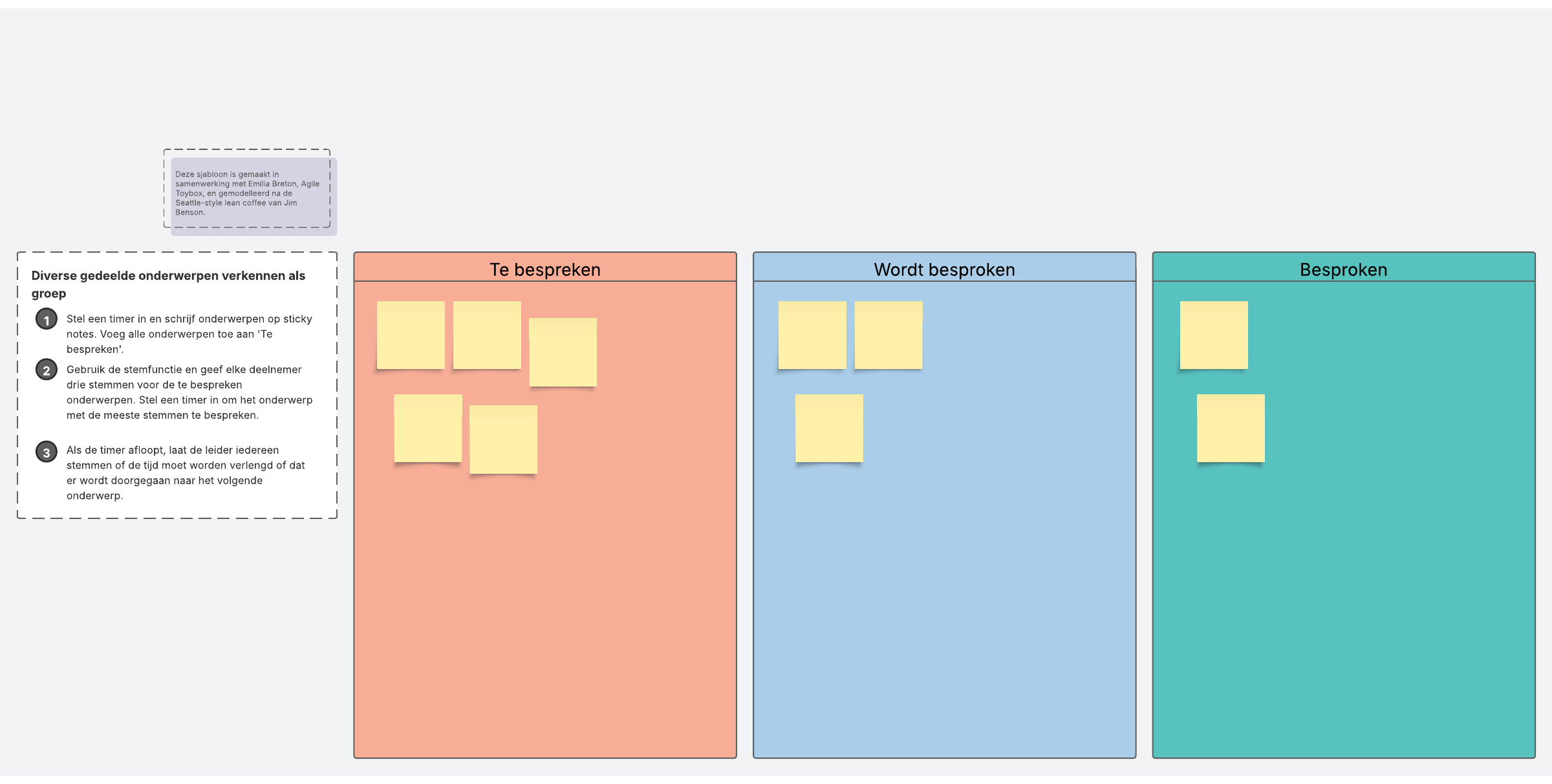The image size is (1552, 784).
Task: Click the 'Stel een timer in' instruction text
Action: point(189,334)
